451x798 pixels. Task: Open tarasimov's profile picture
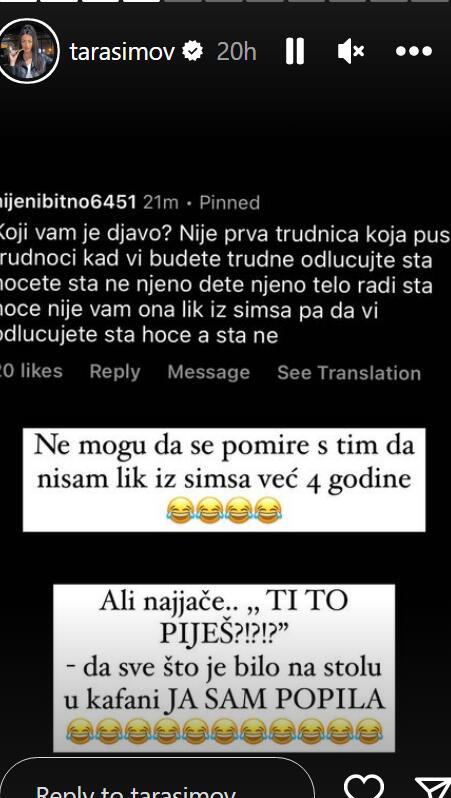click(x=29, y=51)
